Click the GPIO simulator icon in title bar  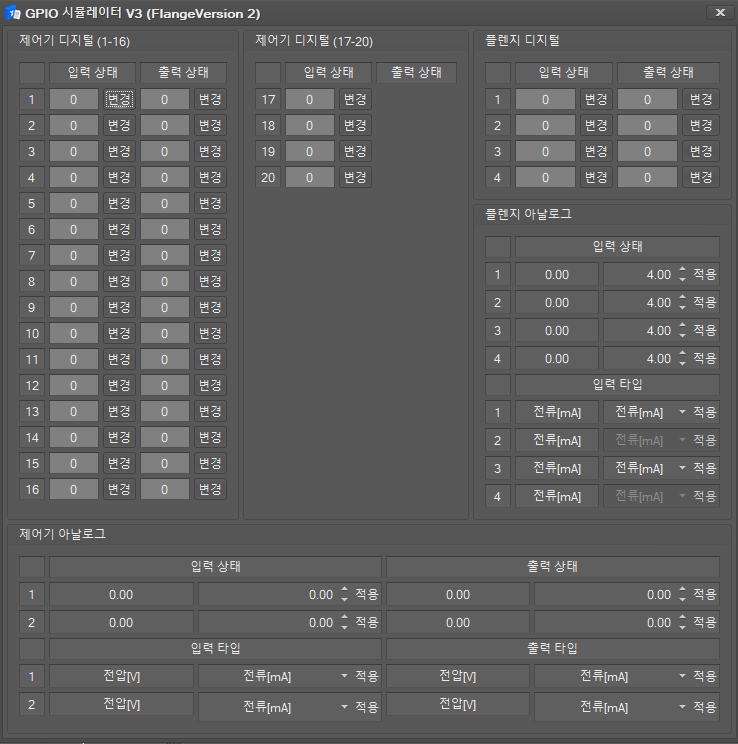(x=14, y=13)
